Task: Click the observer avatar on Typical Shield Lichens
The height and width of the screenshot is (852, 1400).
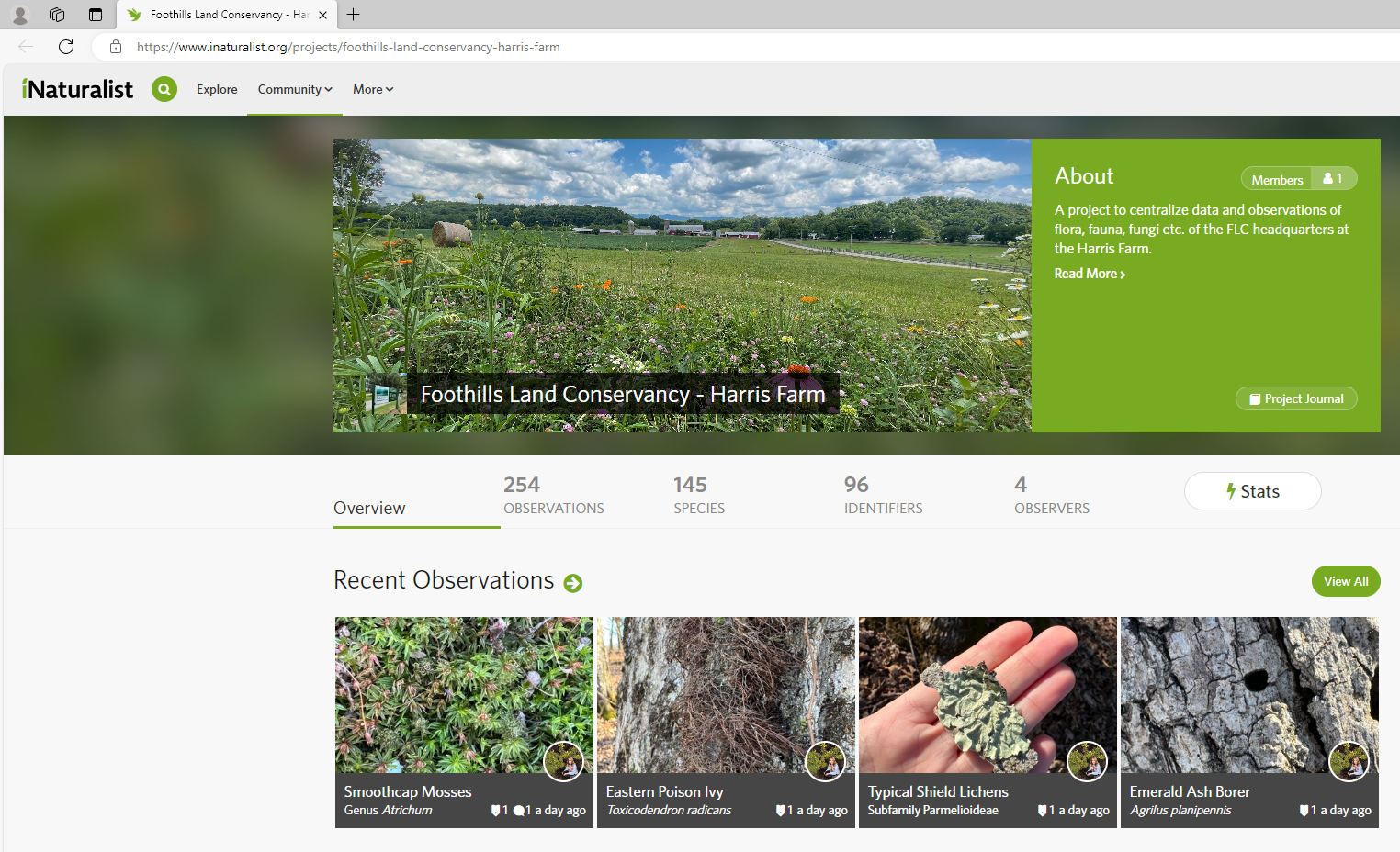Action: 1087,761
